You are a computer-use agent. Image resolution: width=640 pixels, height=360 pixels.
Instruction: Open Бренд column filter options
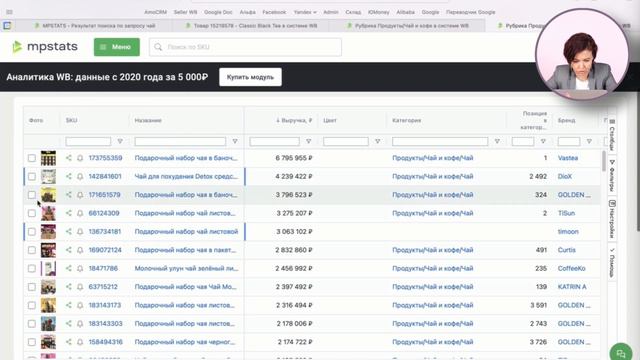589,141
